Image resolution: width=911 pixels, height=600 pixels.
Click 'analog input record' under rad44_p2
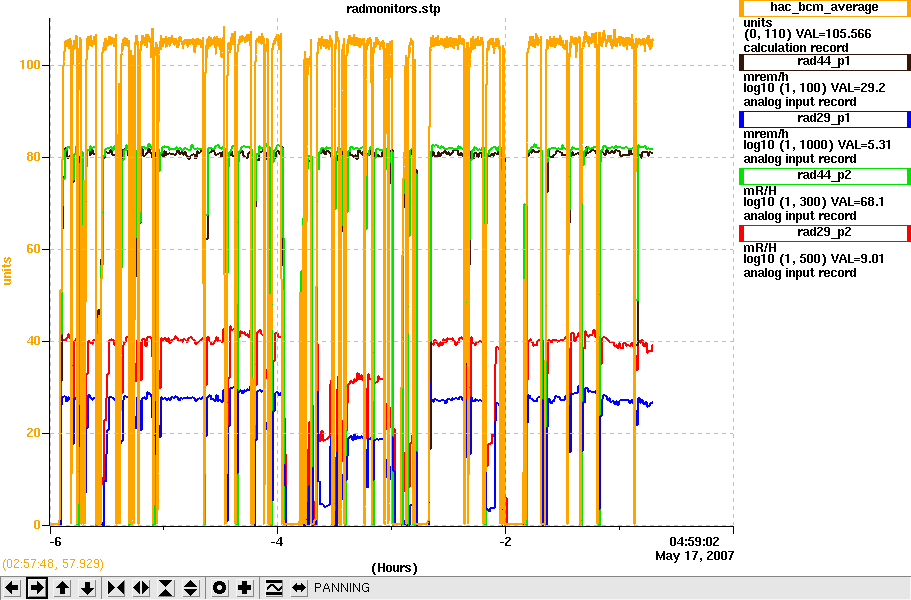coord(799,216)
